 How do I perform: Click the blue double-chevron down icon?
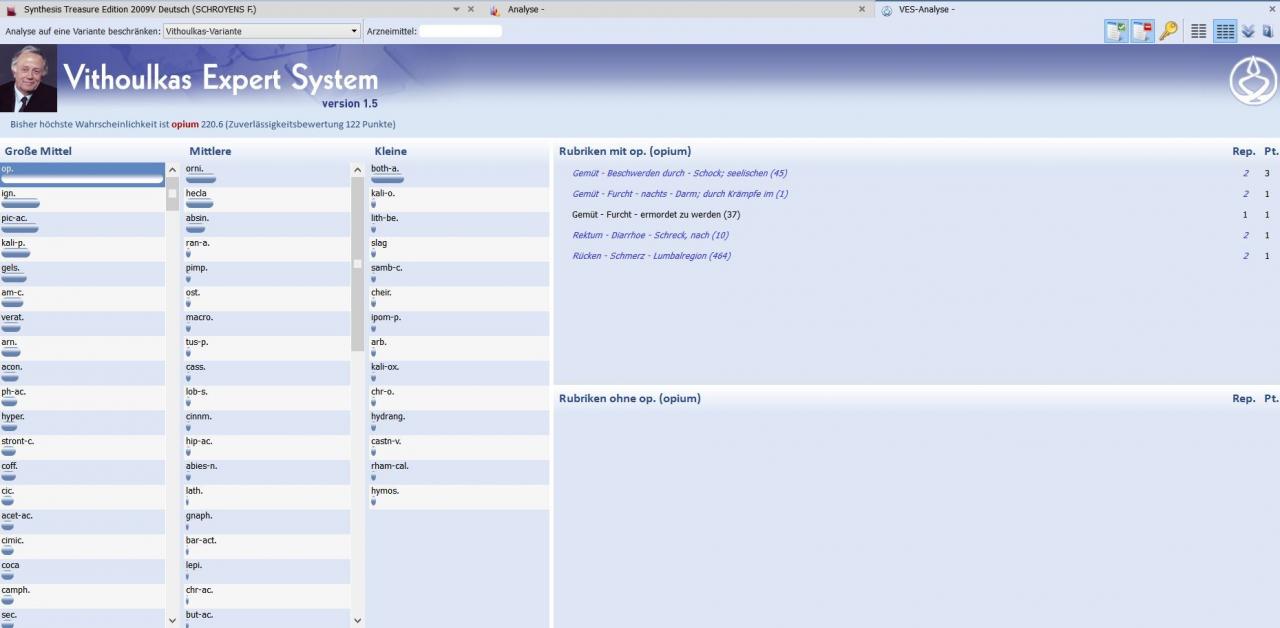point(1248,31)
